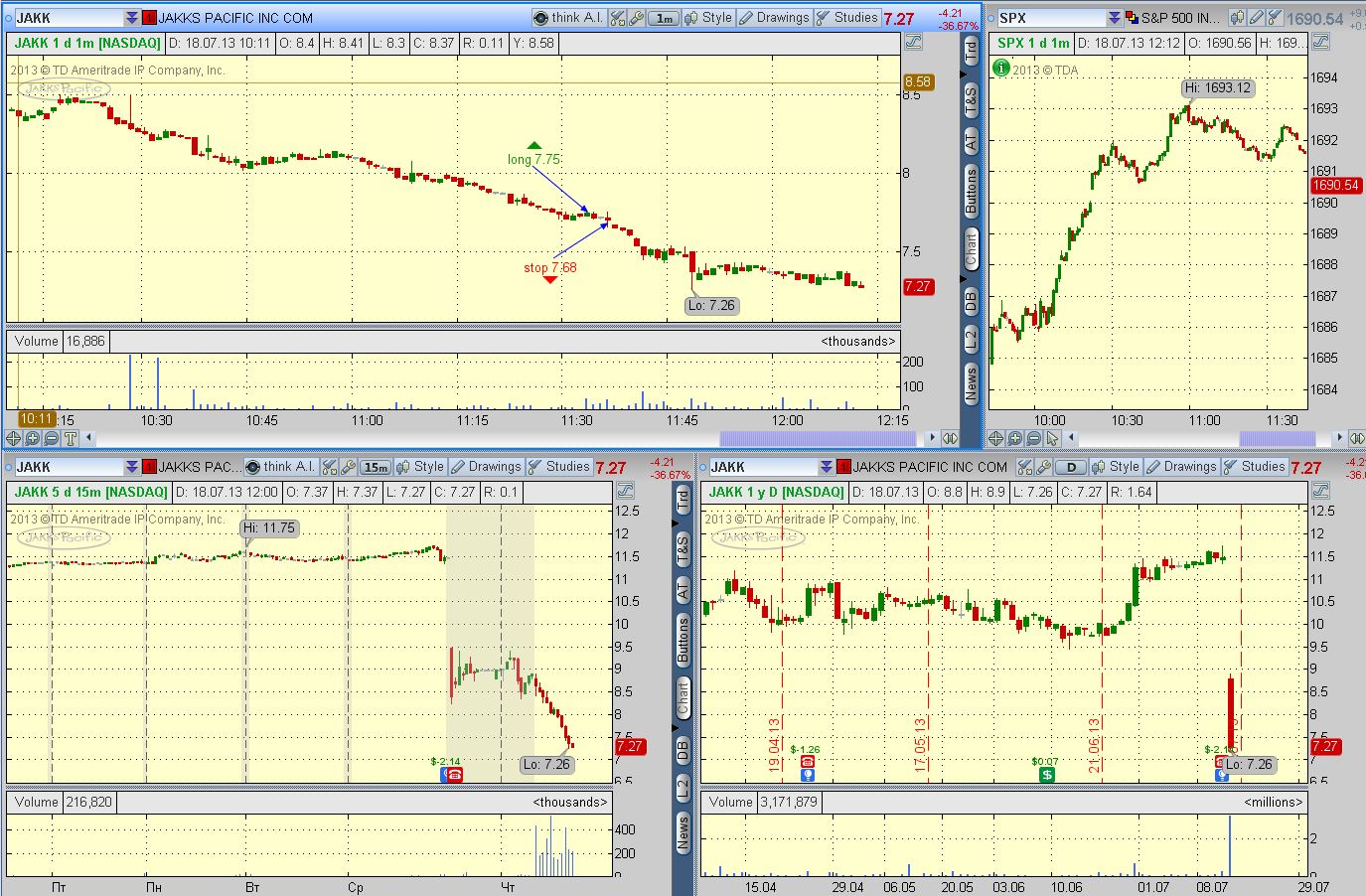The height and width of the screenshot is (896, 1366).
Task: Select the Chart side tab next to the 1m chart
Action: pos(971,248)
